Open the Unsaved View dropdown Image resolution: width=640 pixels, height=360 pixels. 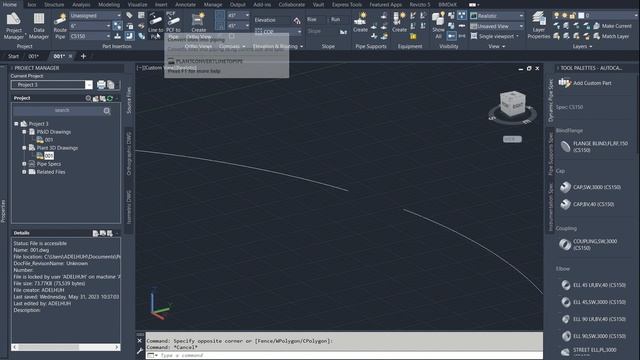(497, 26)
